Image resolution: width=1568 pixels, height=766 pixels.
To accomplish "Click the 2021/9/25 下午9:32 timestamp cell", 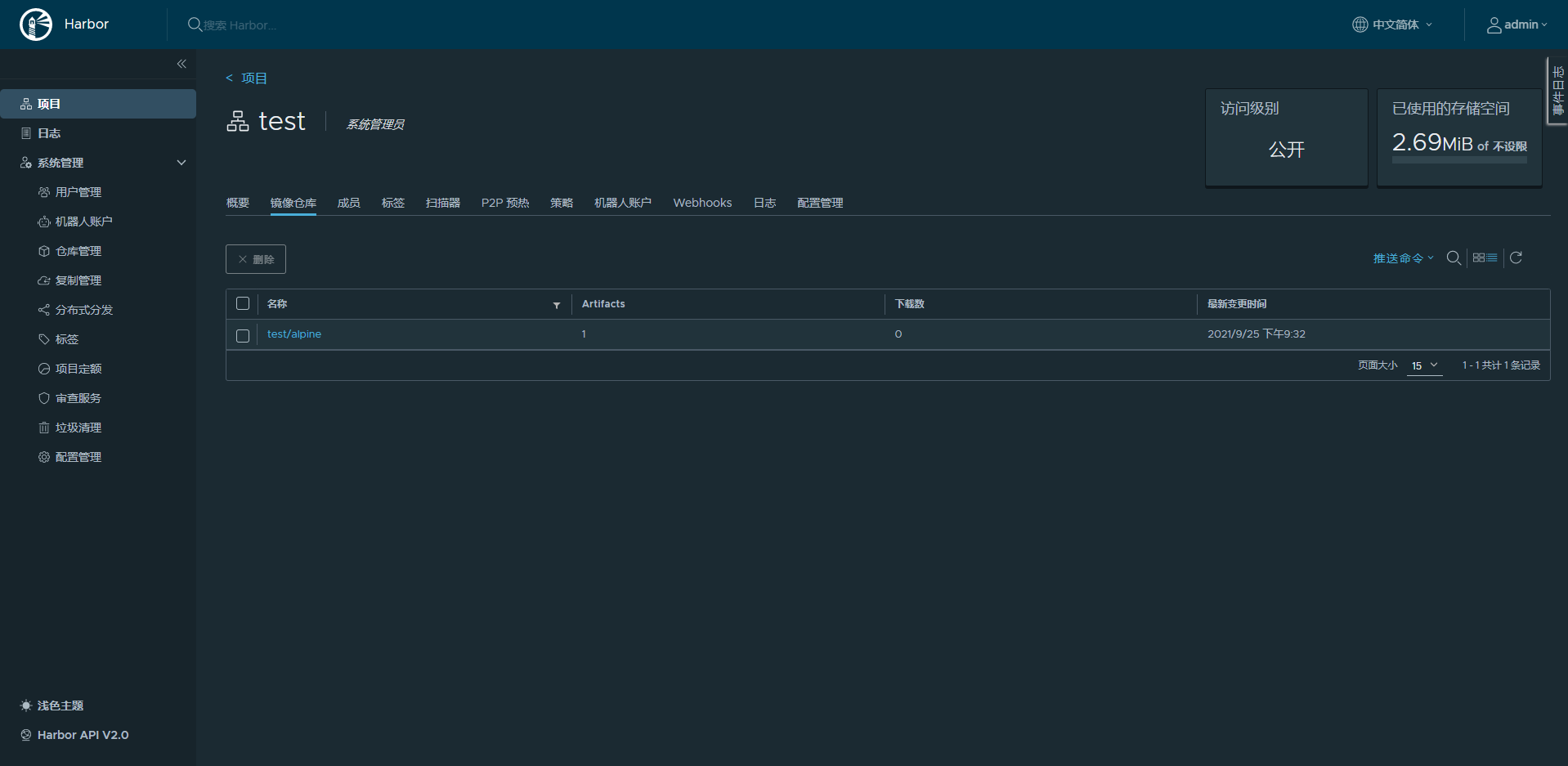I will (1257, 334).
